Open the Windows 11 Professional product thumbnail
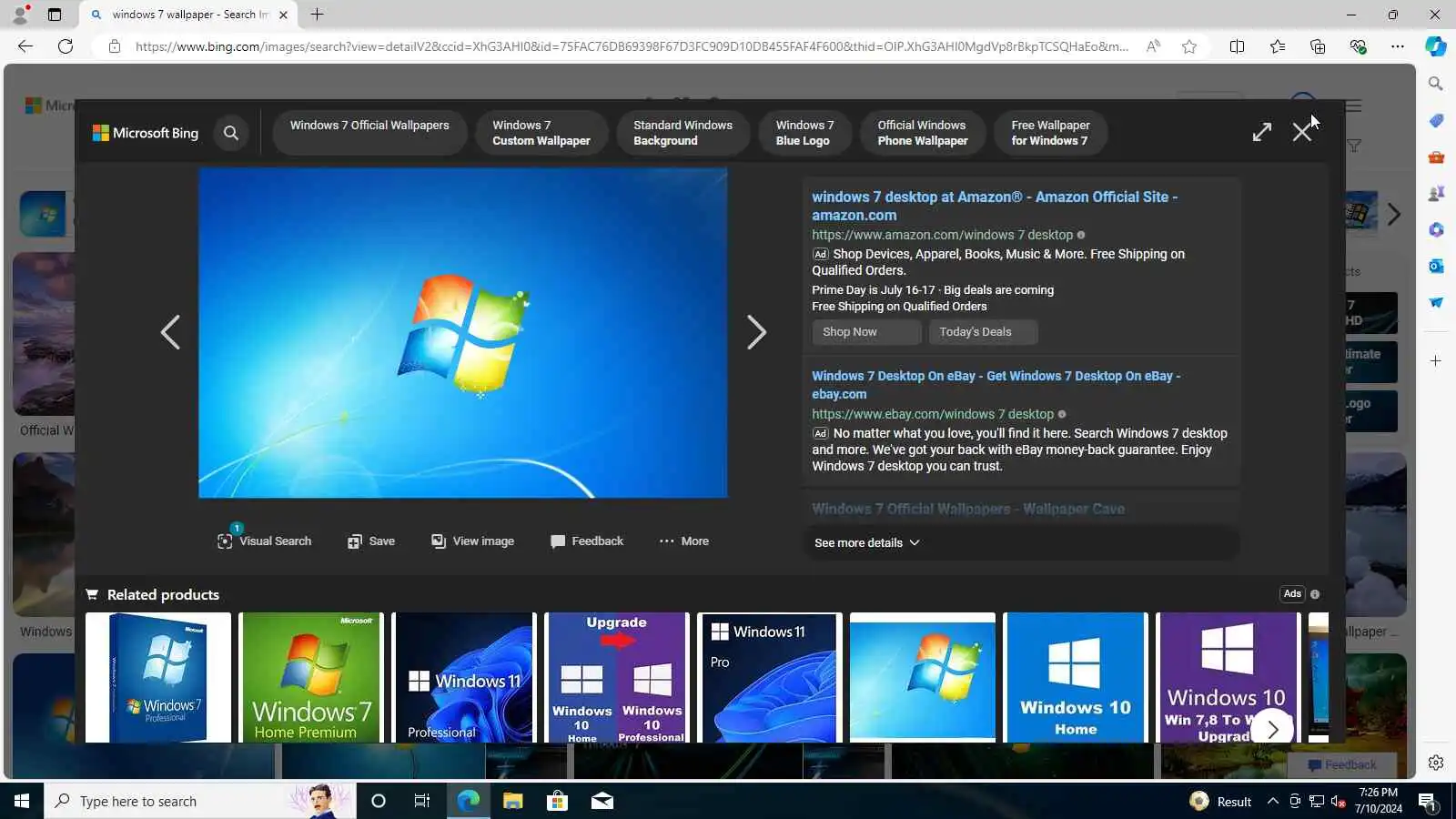The image size is (1456, 819). [464, 677]
